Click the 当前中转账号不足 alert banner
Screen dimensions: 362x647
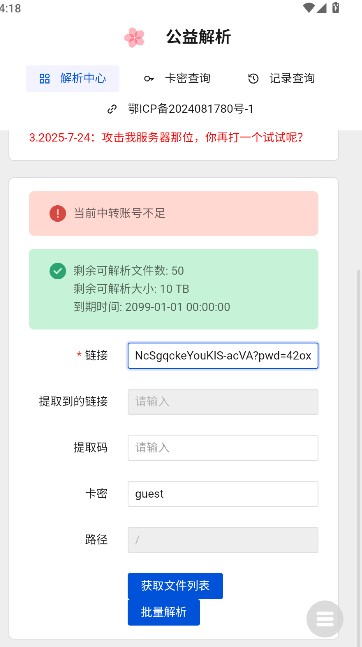coord(173,213)
